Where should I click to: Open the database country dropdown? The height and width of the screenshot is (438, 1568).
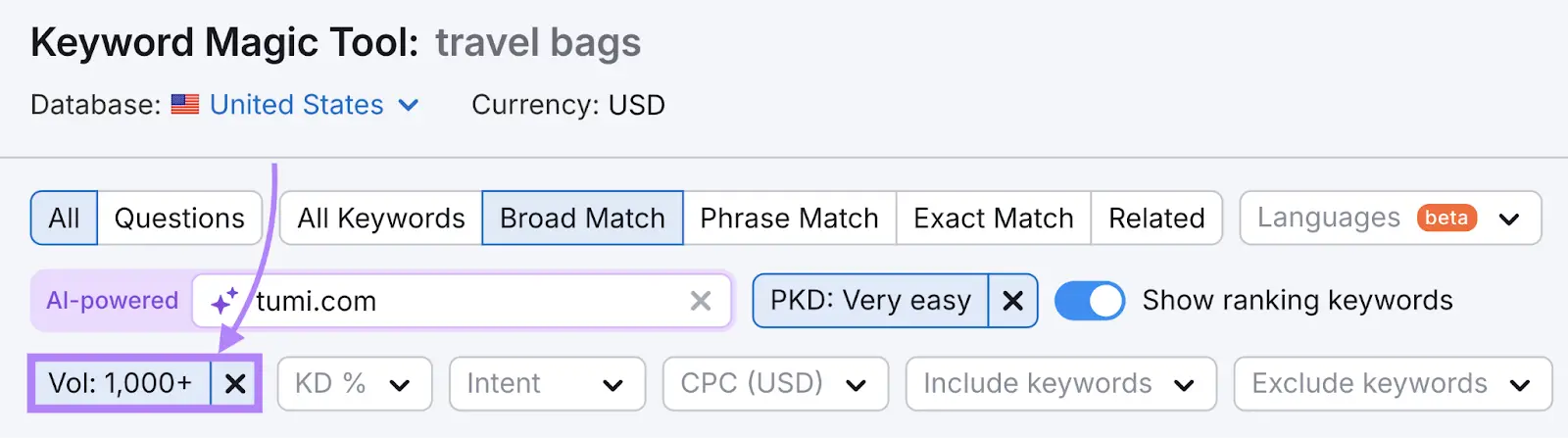[314, 105]
